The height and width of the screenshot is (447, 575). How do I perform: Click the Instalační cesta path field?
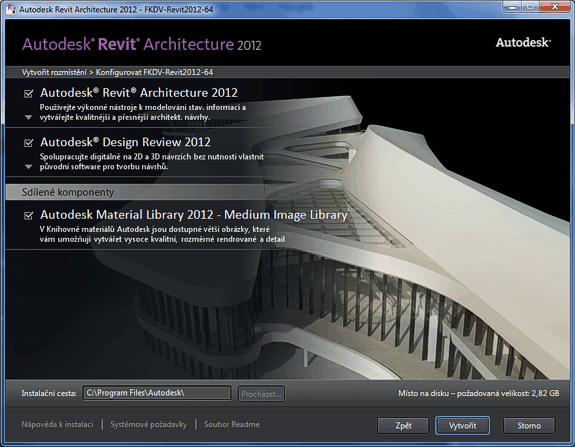click(x=157, y=393)
